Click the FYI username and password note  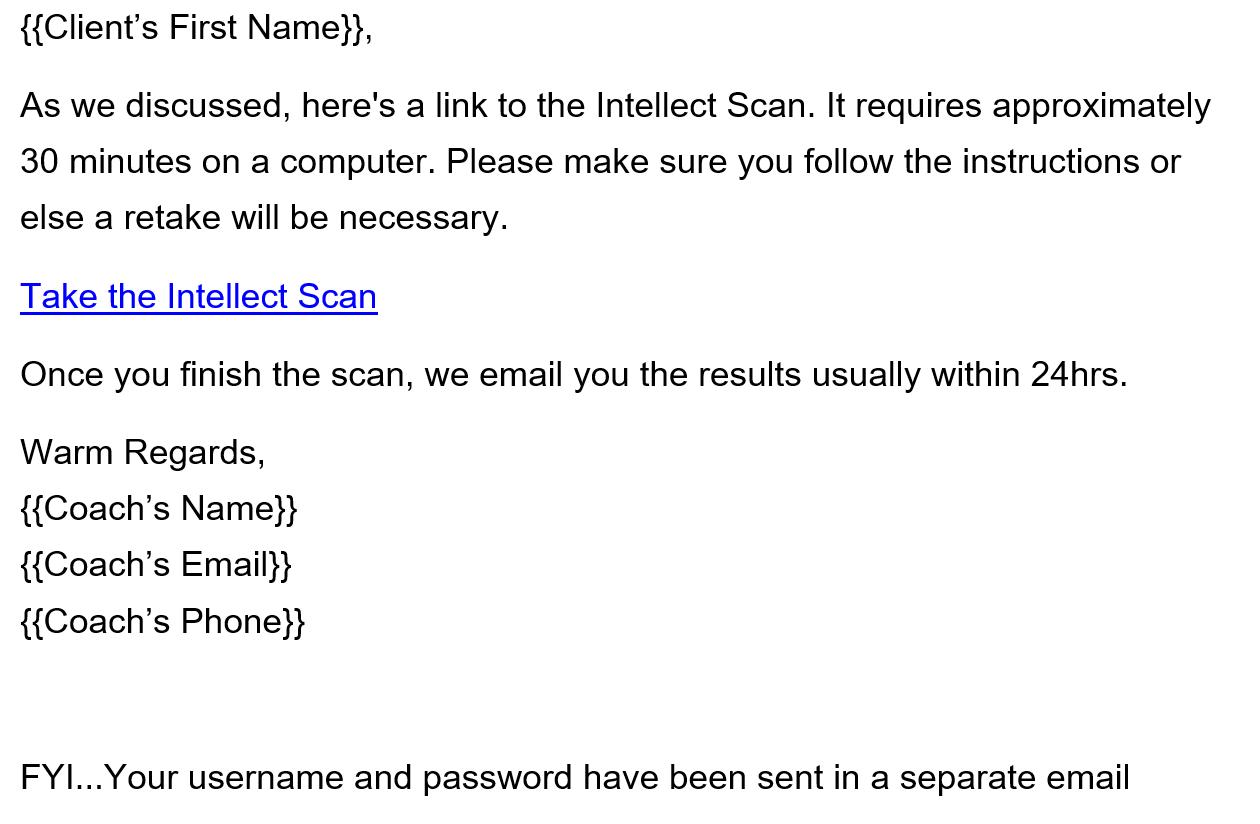(x=575, y=778)
